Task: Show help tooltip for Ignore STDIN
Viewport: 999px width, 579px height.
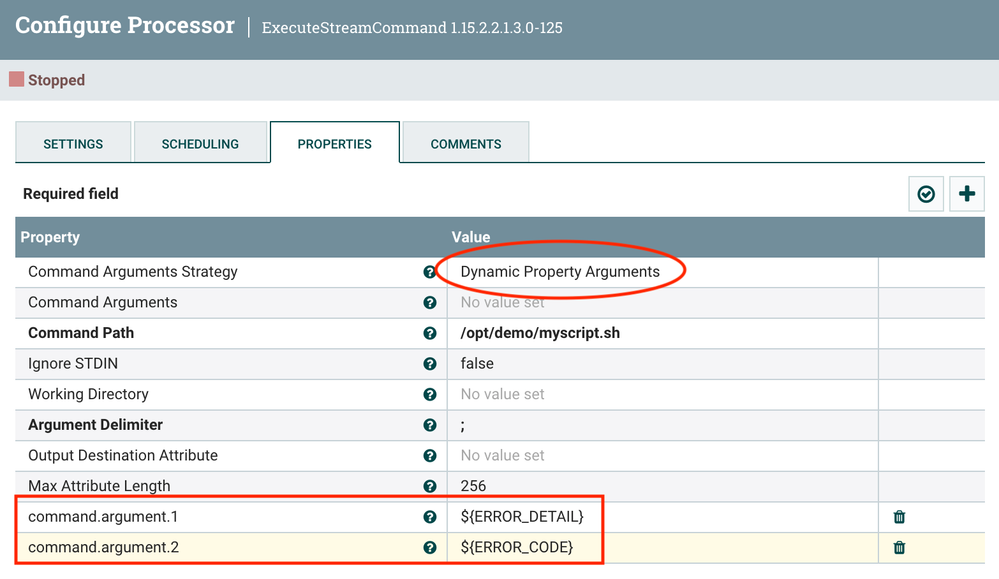Action: click(430, 364)
